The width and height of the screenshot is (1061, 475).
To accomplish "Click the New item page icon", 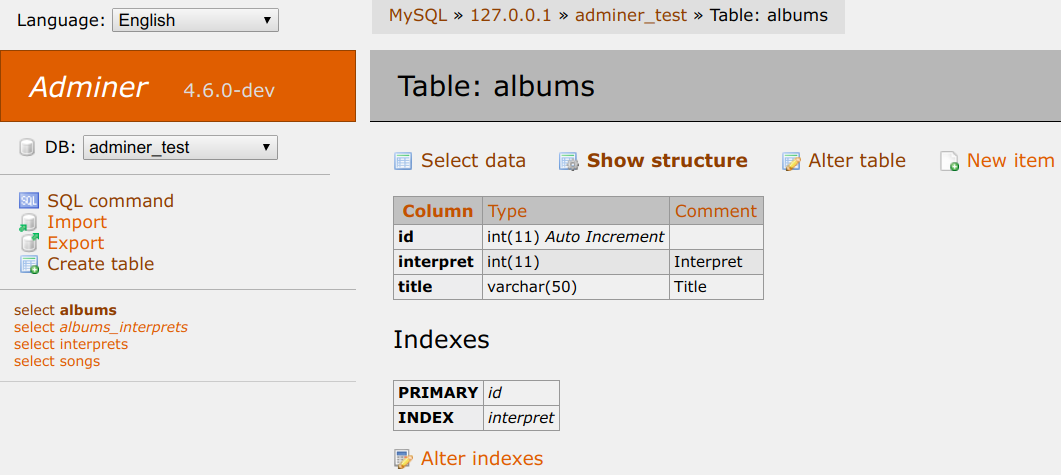I will 950,161.
